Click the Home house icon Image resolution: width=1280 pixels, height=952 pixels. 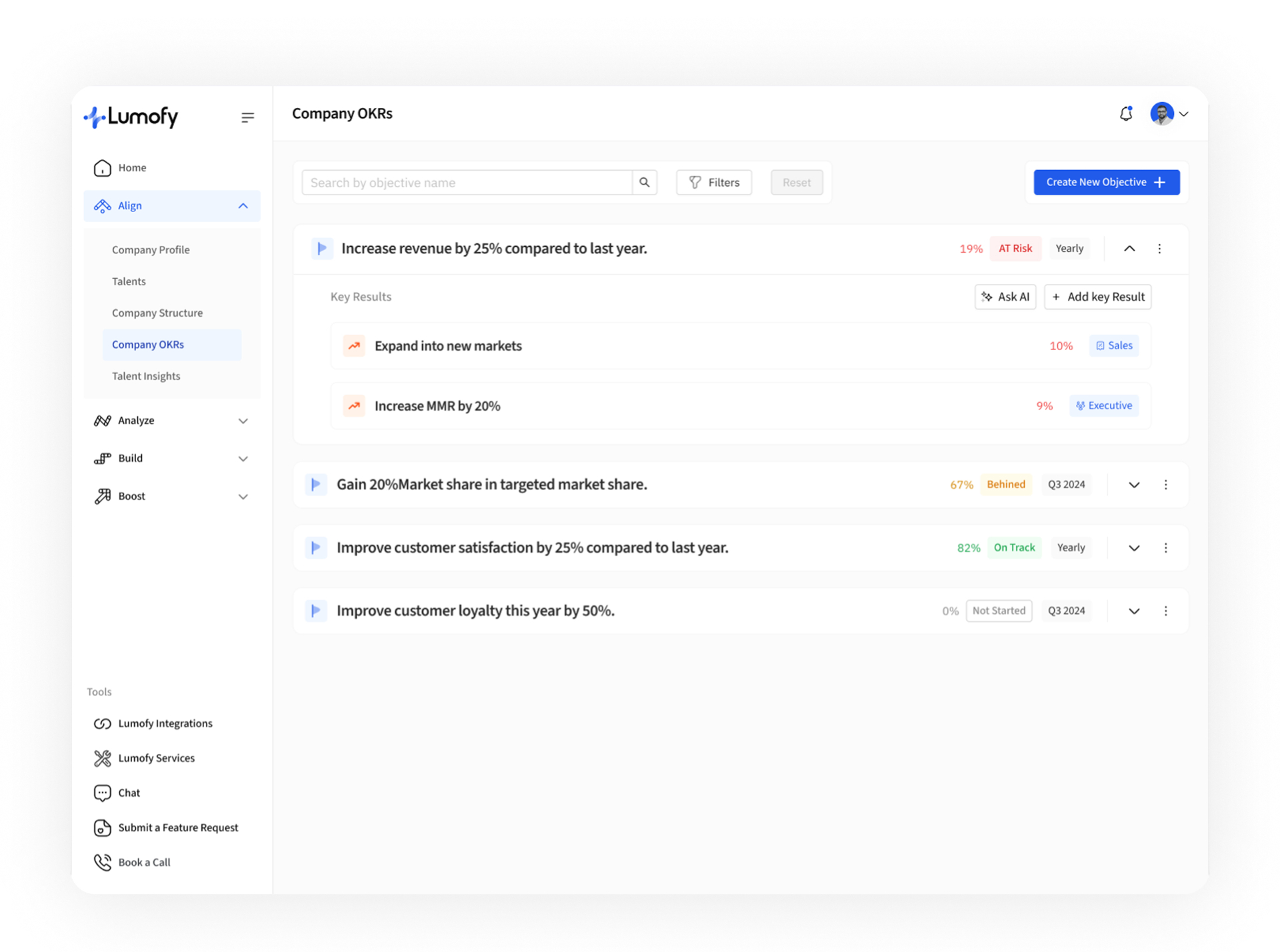[x=102, y=168]
